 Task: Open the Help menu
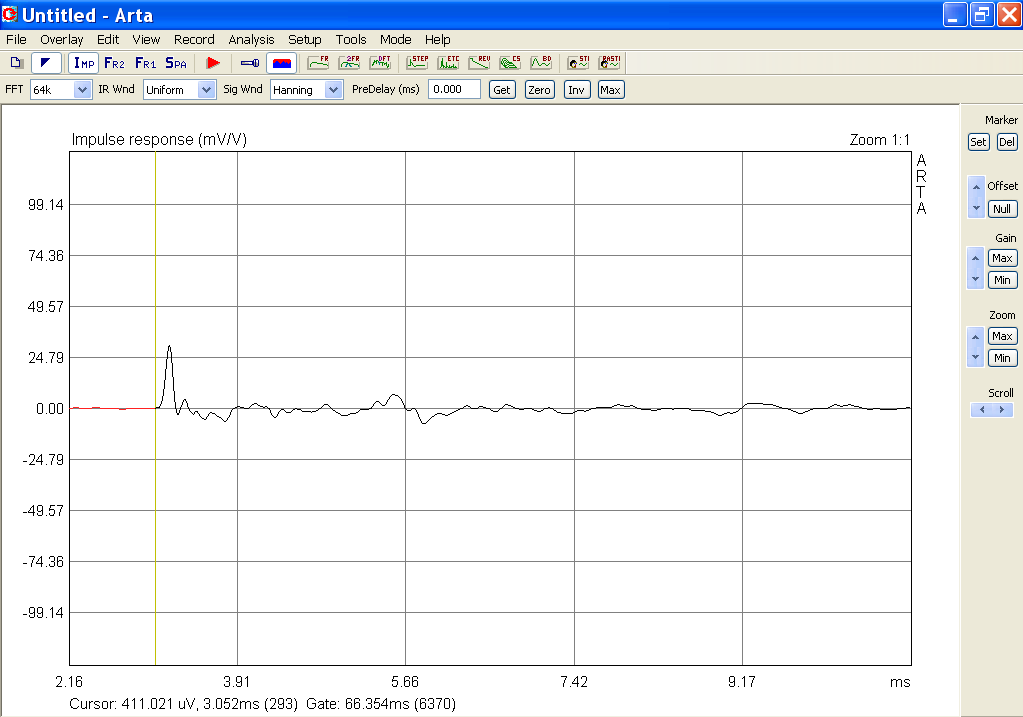[x=437, y=40]
